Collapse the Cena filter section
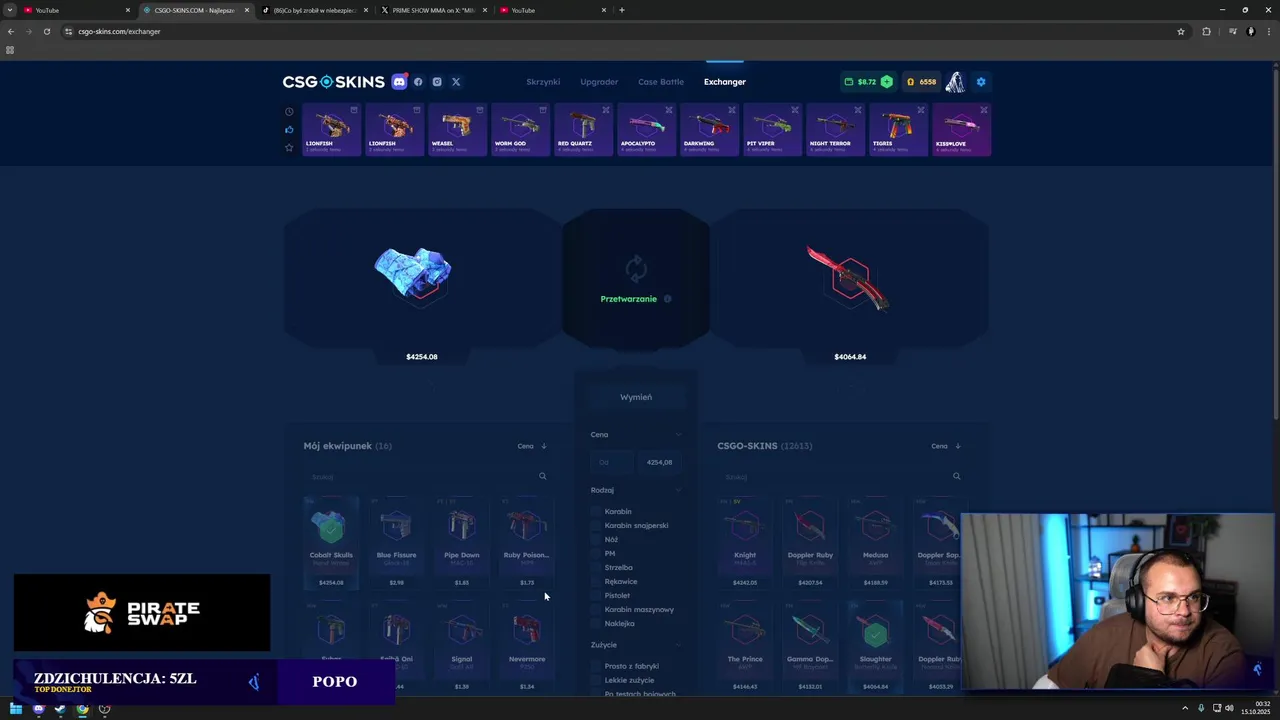The height and width of the screenshot is (720, 1280). 679,435
